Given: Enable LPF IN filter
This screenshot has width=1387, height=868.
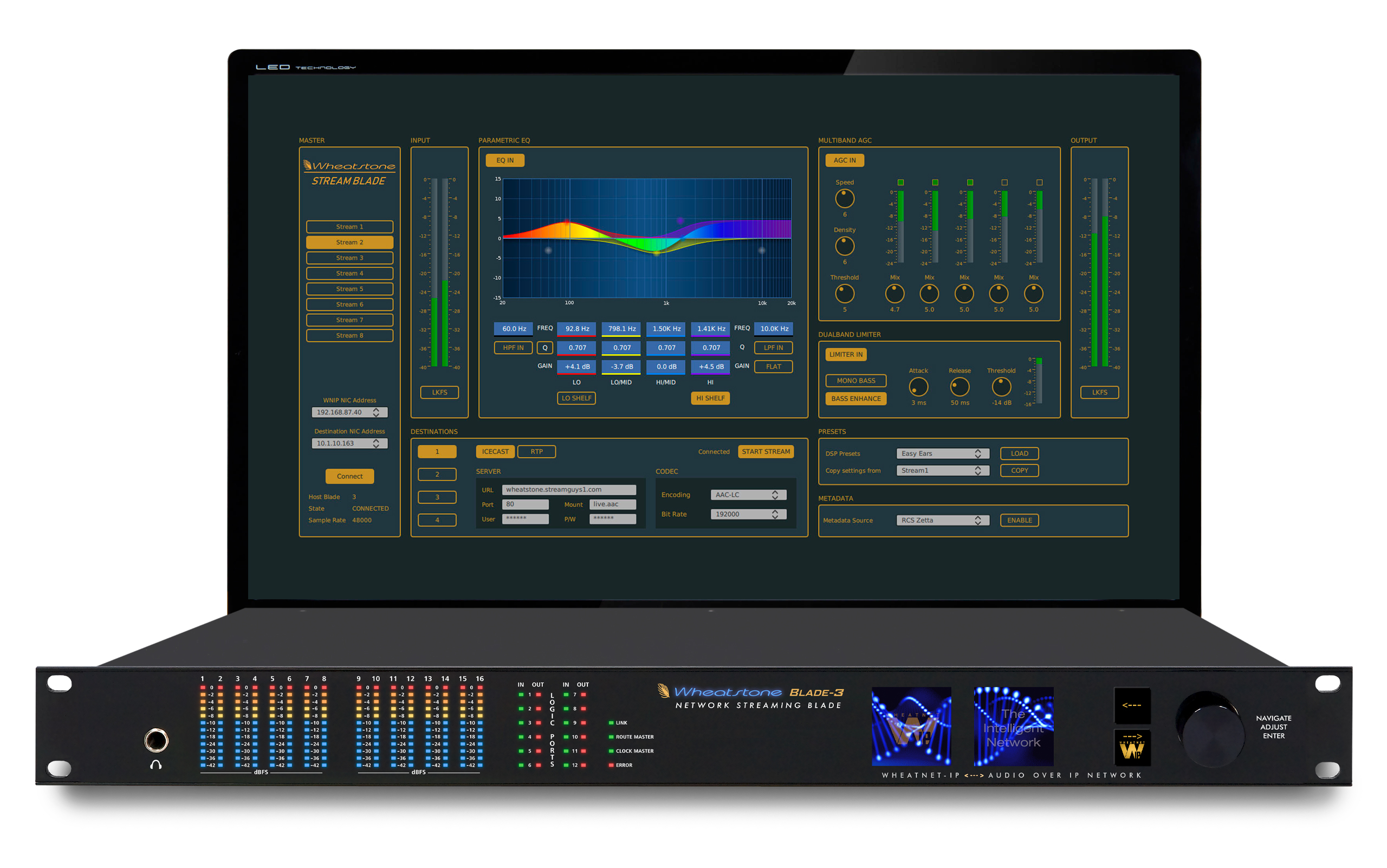Looking at the screenshot, I should [x=773, y=348].
